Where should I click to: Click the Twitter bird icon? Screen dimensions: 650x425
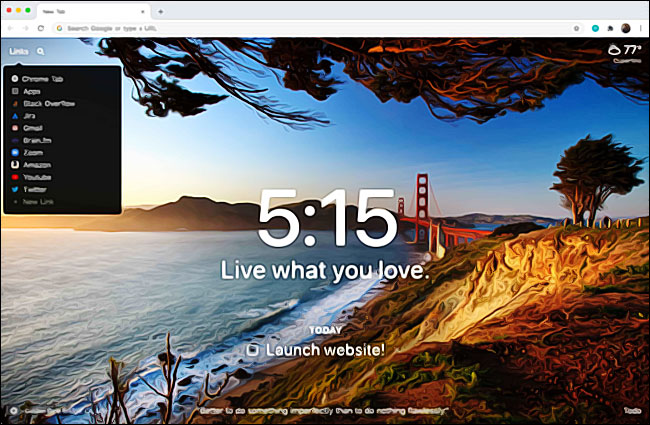(15, 189)
